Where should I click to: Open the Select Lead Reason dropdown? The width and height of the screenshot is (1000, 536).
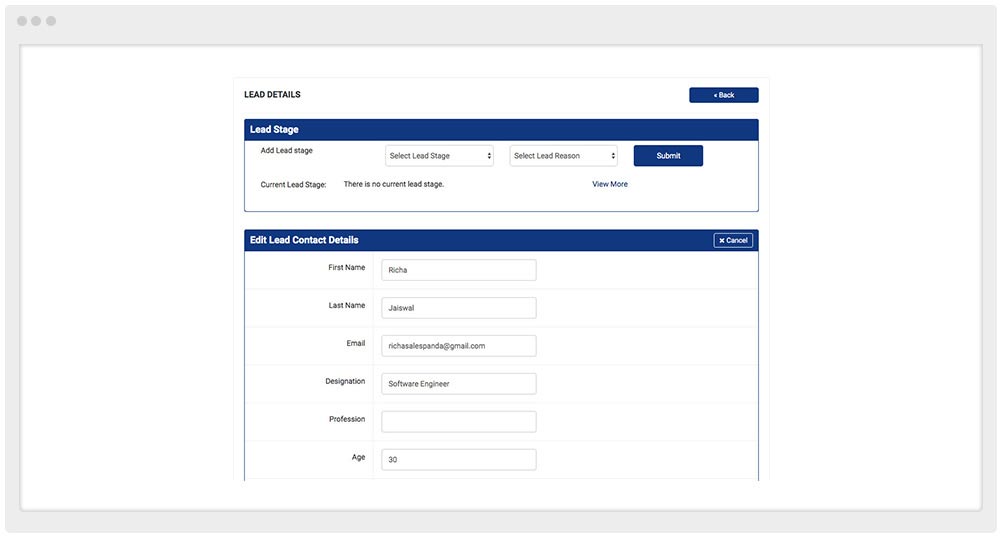click(563, 156)
